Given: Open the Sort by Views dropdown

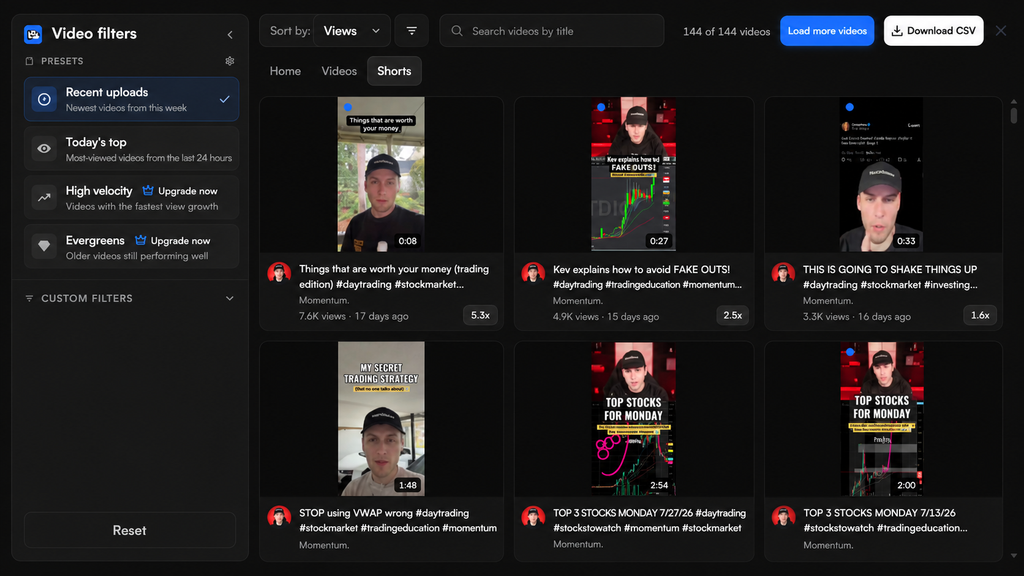Looking at the screenshot, I should [x=351, y=31].
